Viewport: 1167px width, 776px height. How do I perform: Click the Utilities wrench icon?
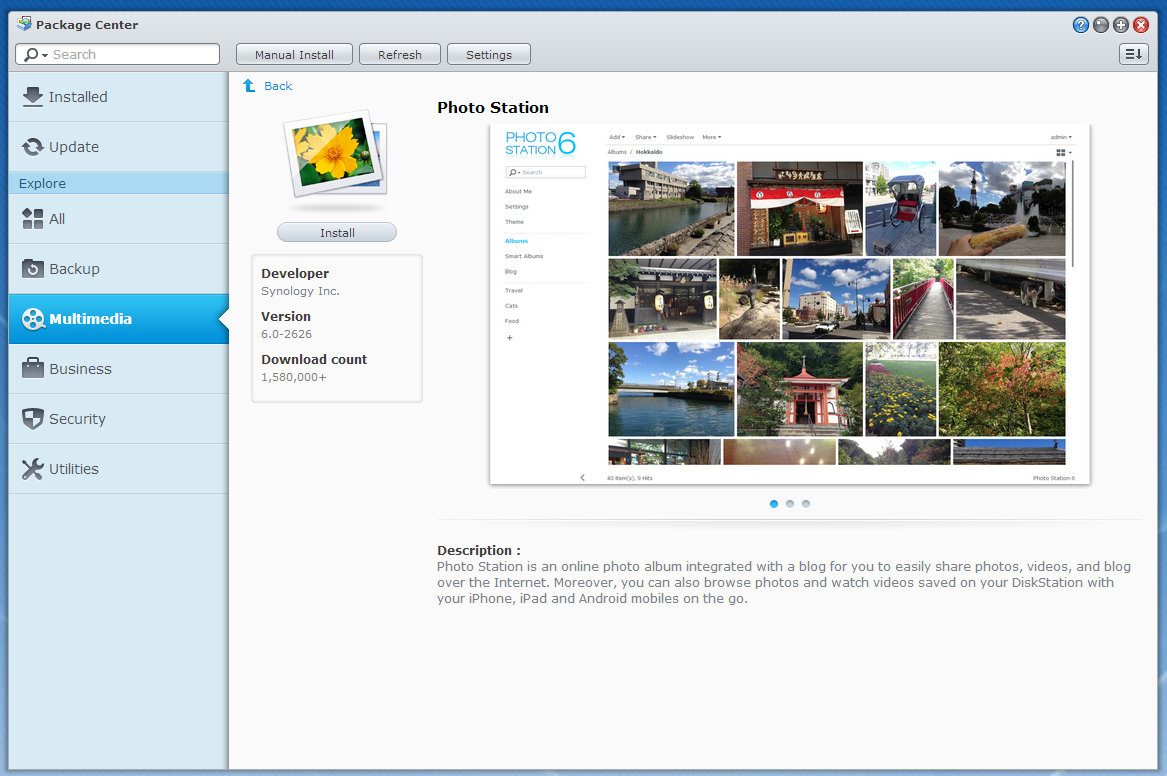(x=33, y=469)
